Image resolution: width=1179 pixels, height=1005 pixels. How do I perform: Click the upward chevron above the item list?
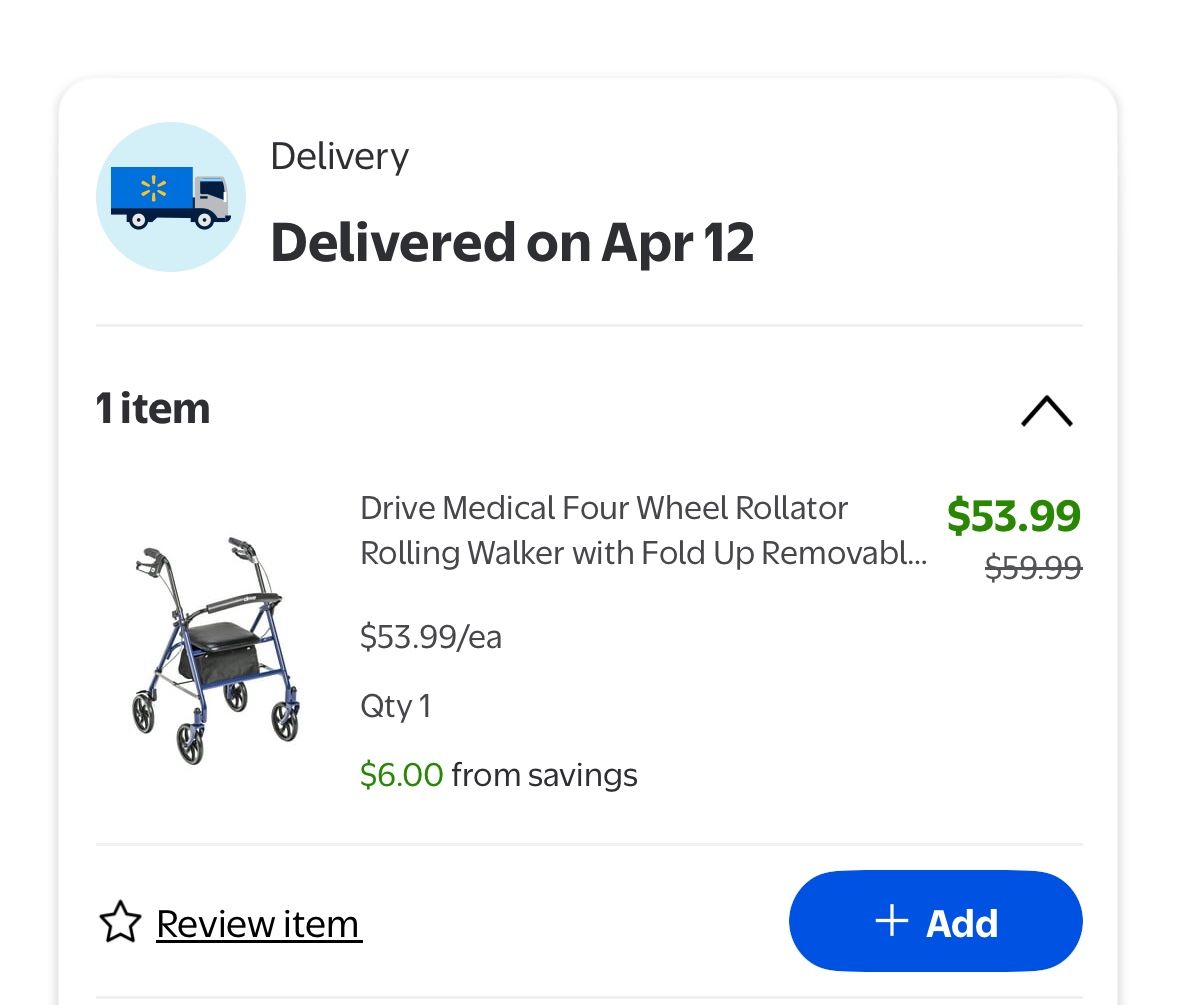(1046, 411)
